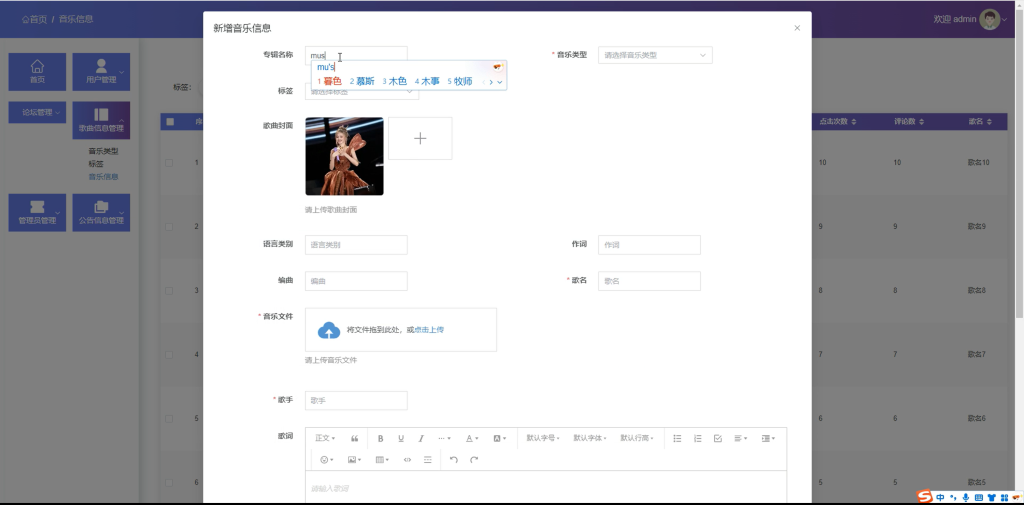Toggle Sogou punctuation mode icon
The width and height of the screenshot is (1024, 505).
coord(953,498)
